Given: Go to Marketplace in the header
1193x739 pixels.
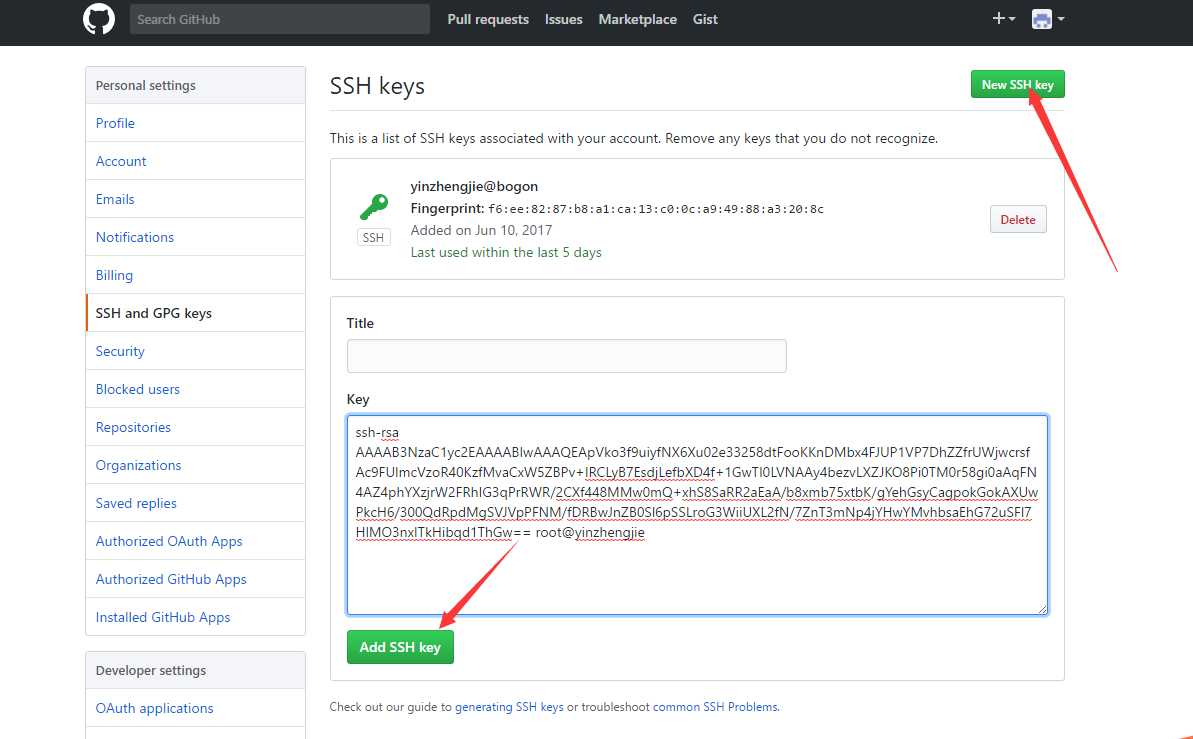Looking at the screenshot, I should [638, 20].
